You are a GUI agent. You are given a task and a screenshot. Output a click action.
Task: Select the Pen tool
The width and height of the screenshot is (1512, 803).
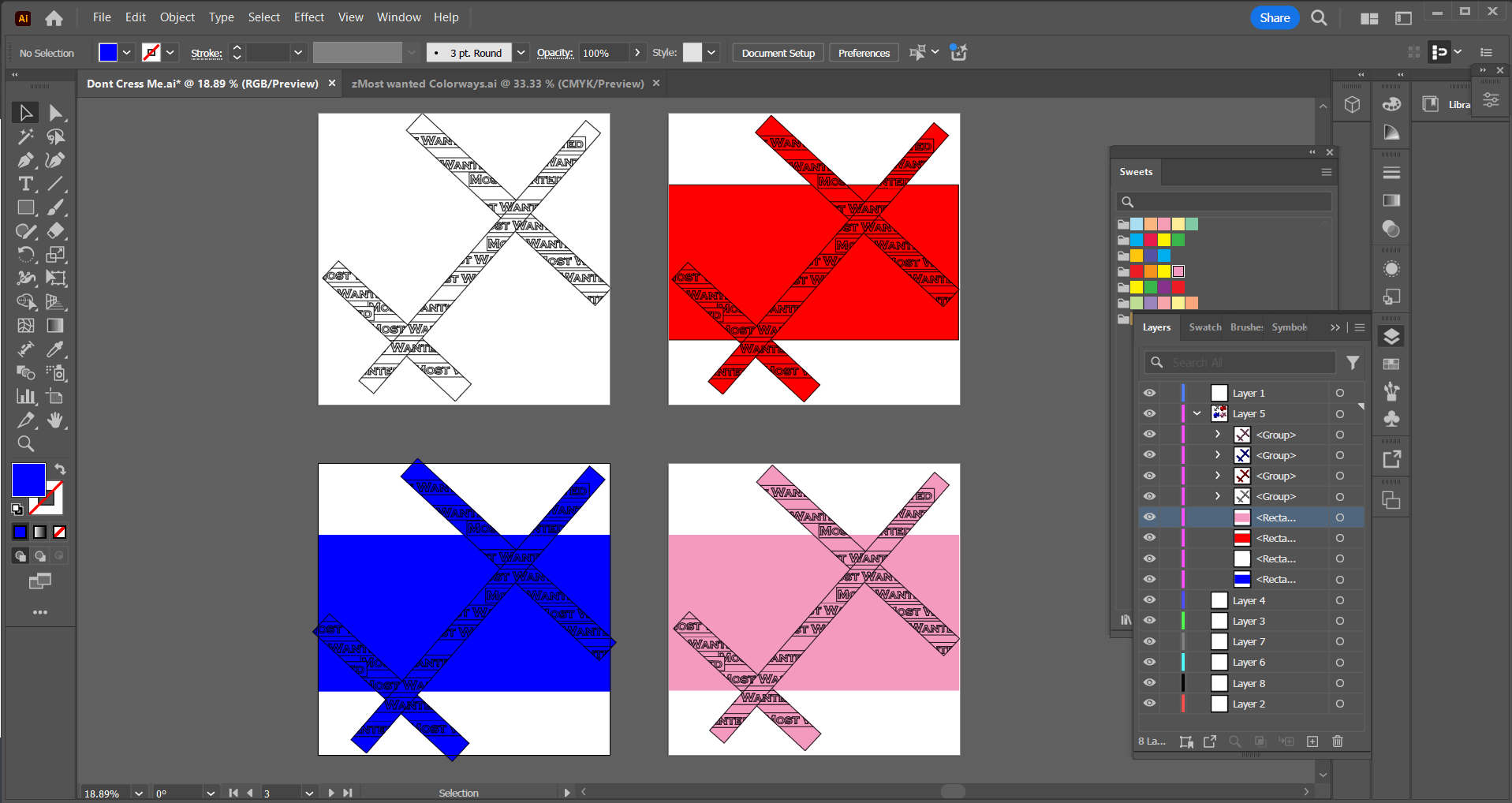(x=25, y=160)
